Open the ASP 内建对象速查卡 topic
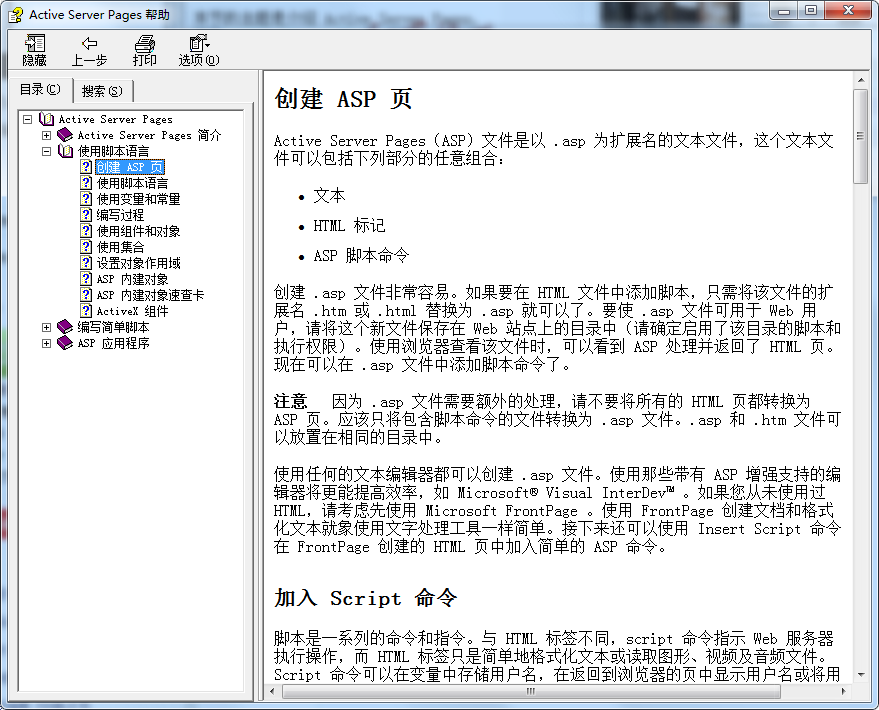 [x=150, y=295]
